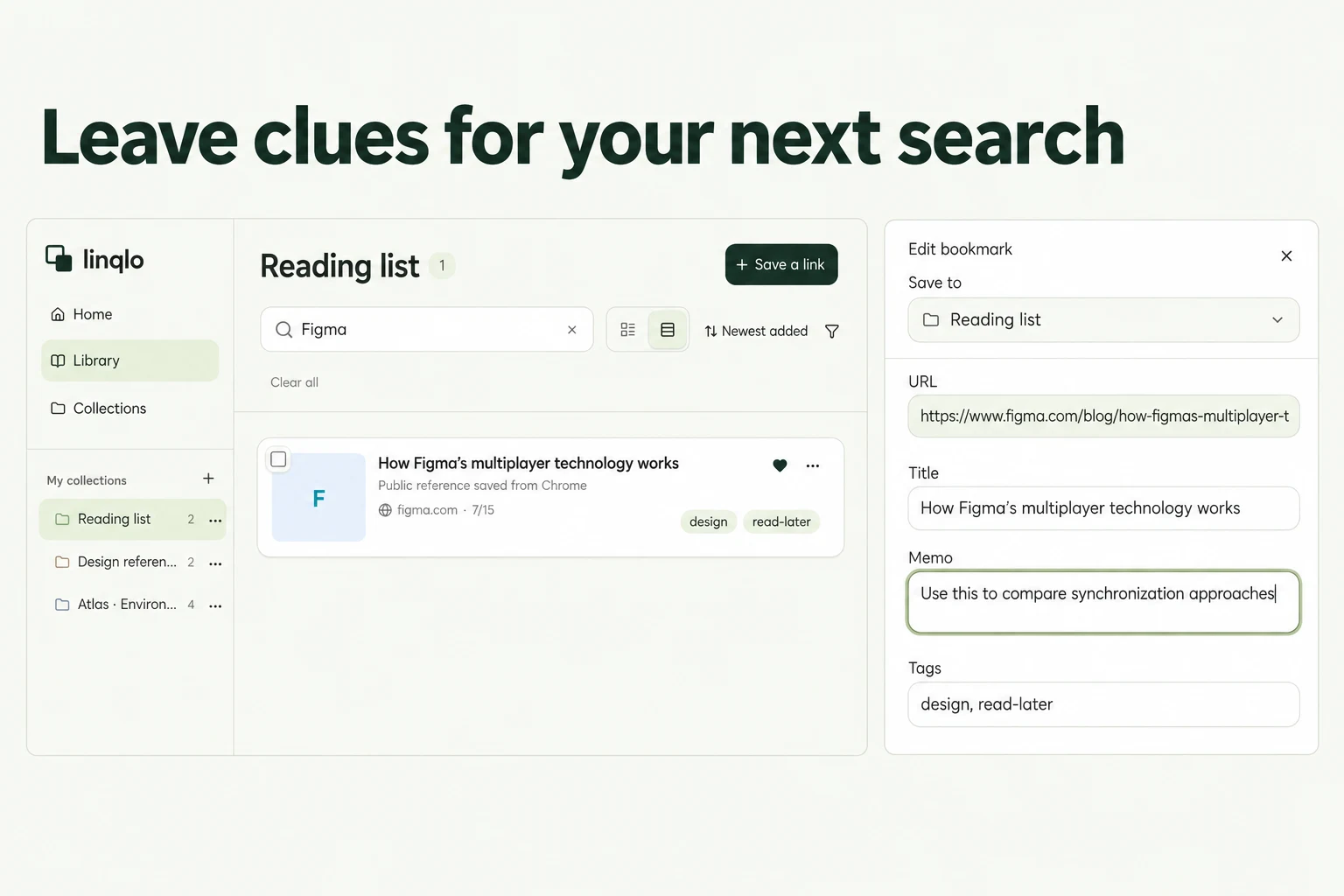Click the Title field
The image size is (1344, 896).
[1103, 508]
